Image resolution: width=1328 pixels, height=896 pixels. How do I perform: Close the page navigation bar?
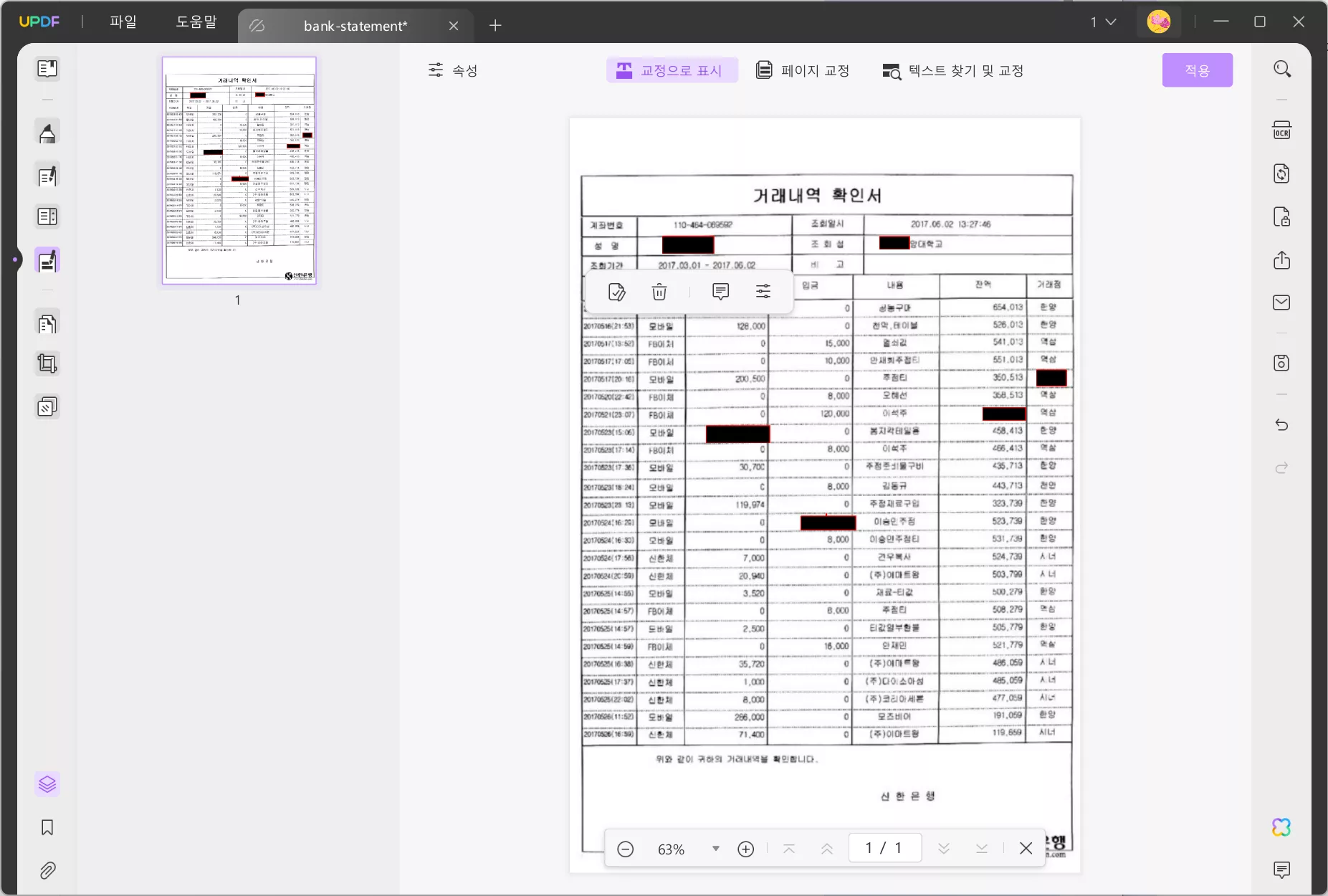[x=1026, y=849]
